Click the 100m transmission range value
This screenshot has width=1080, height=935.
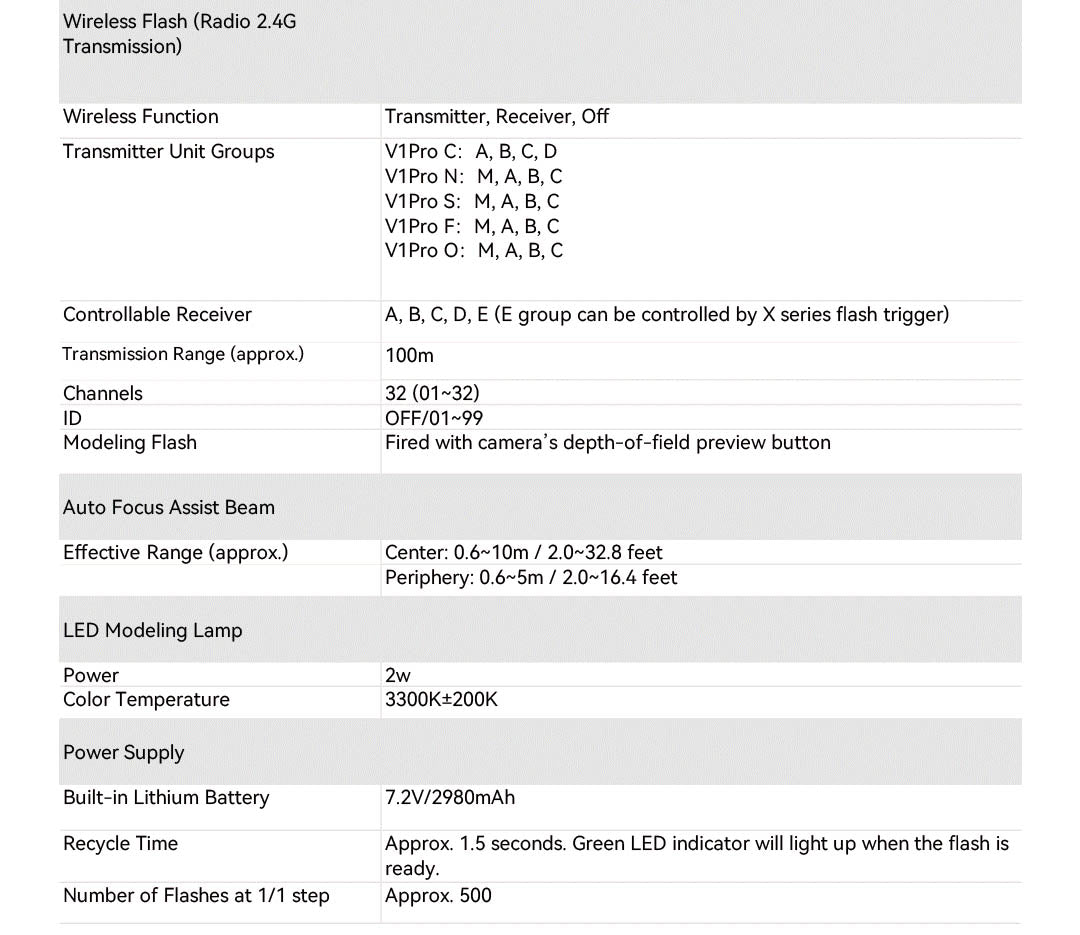(409, 355)
